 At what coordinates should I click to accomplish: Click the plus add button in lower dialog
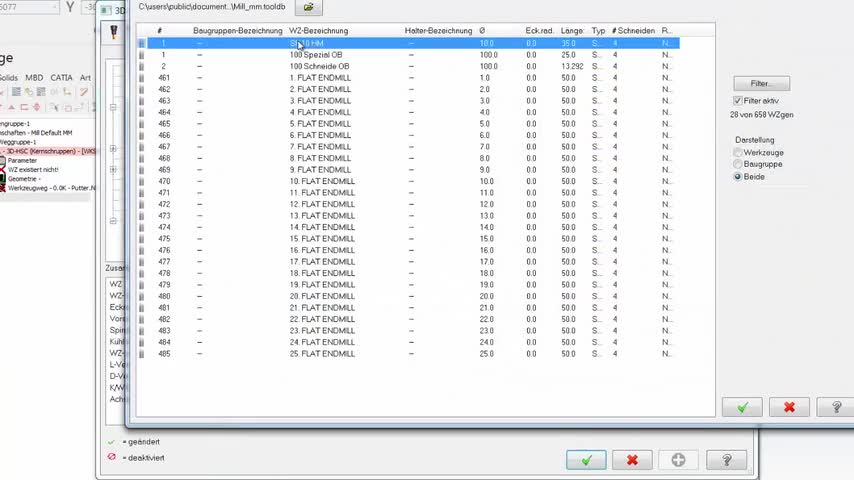pos(678,460)
